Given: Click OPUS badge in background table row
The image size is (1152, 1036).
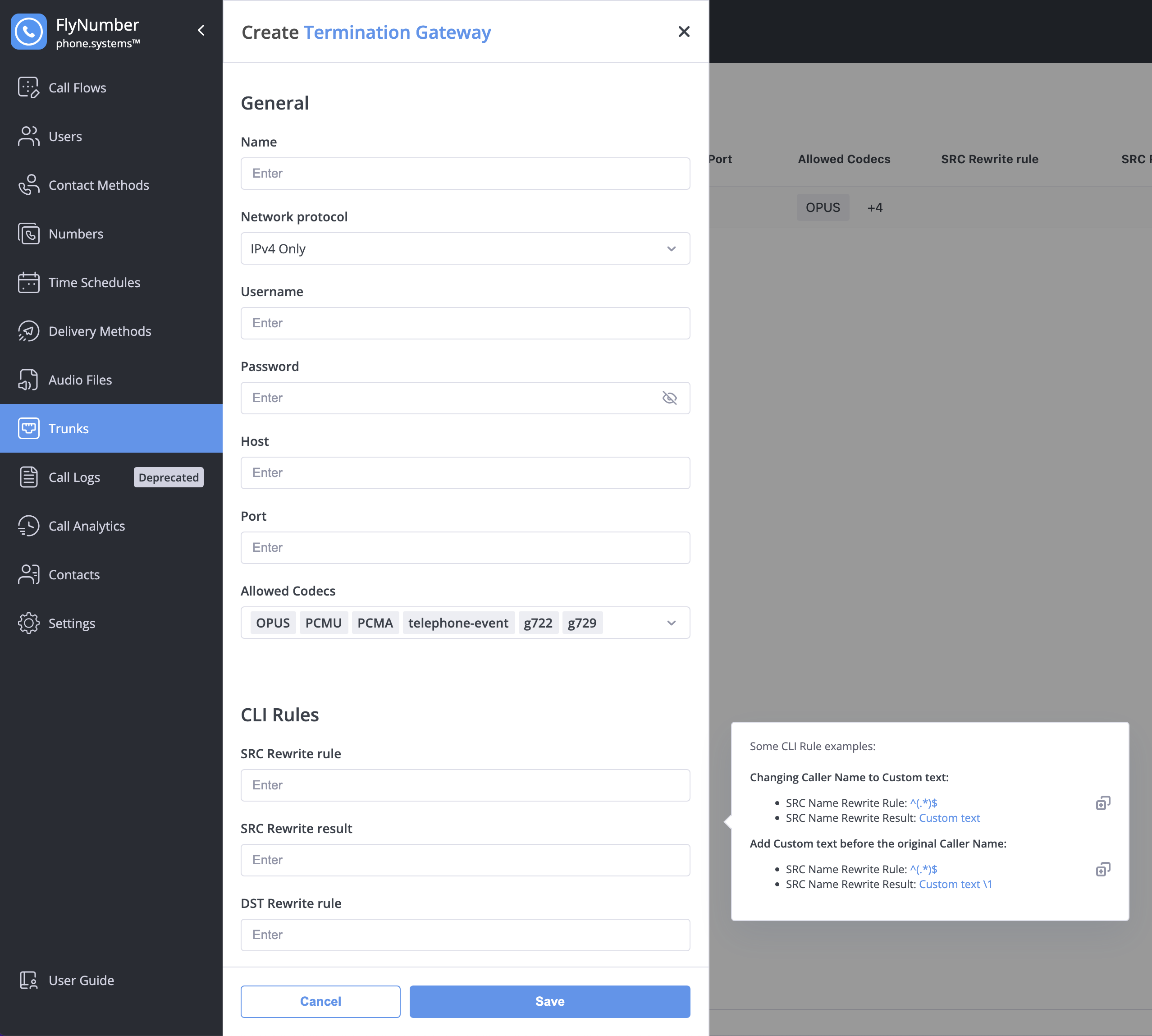Looking at the screenshot, I should (x=823, y=207).
